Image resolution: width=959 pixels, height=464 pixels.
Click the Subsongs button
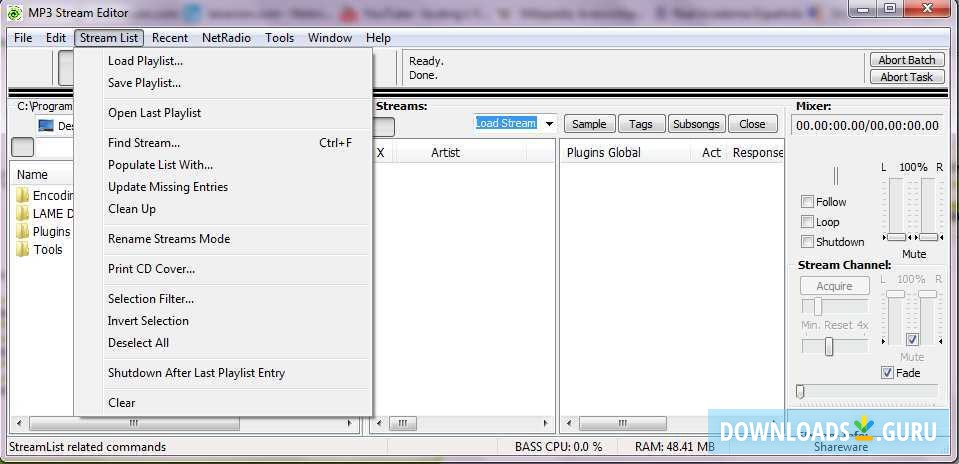(696, 124)
